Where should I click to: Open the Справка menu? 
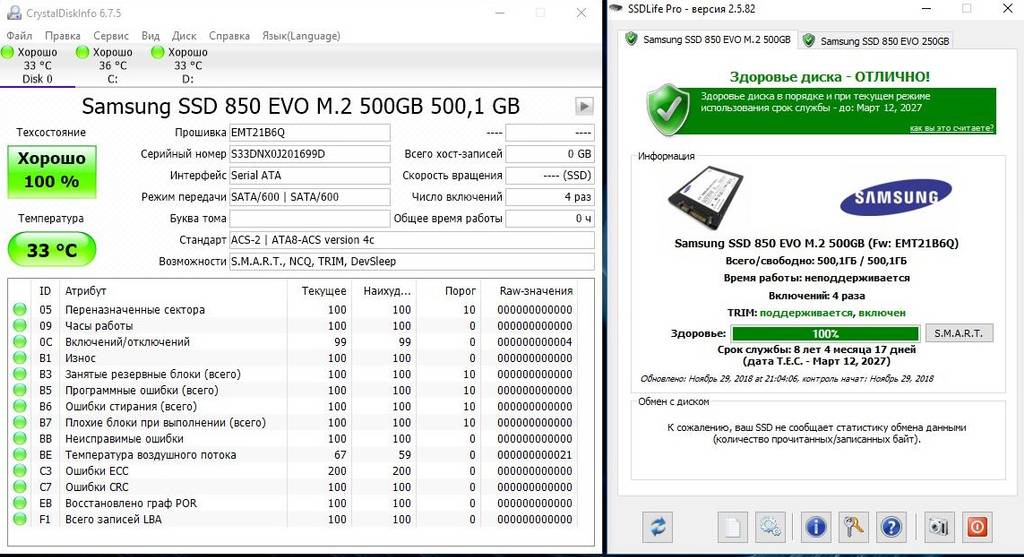click(229, 36)
